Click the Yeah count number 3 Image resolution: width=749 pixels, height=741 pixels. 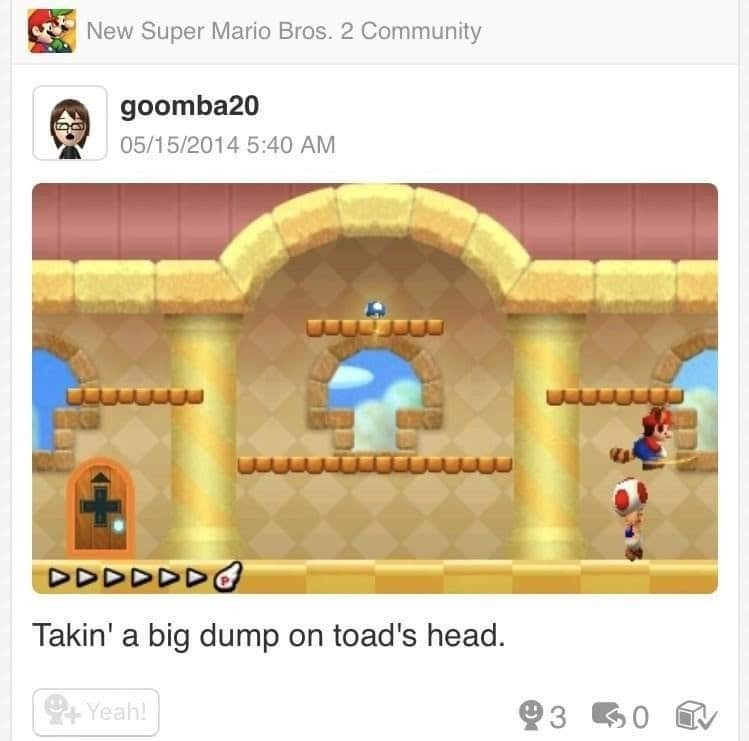click(x=558, y=717)
